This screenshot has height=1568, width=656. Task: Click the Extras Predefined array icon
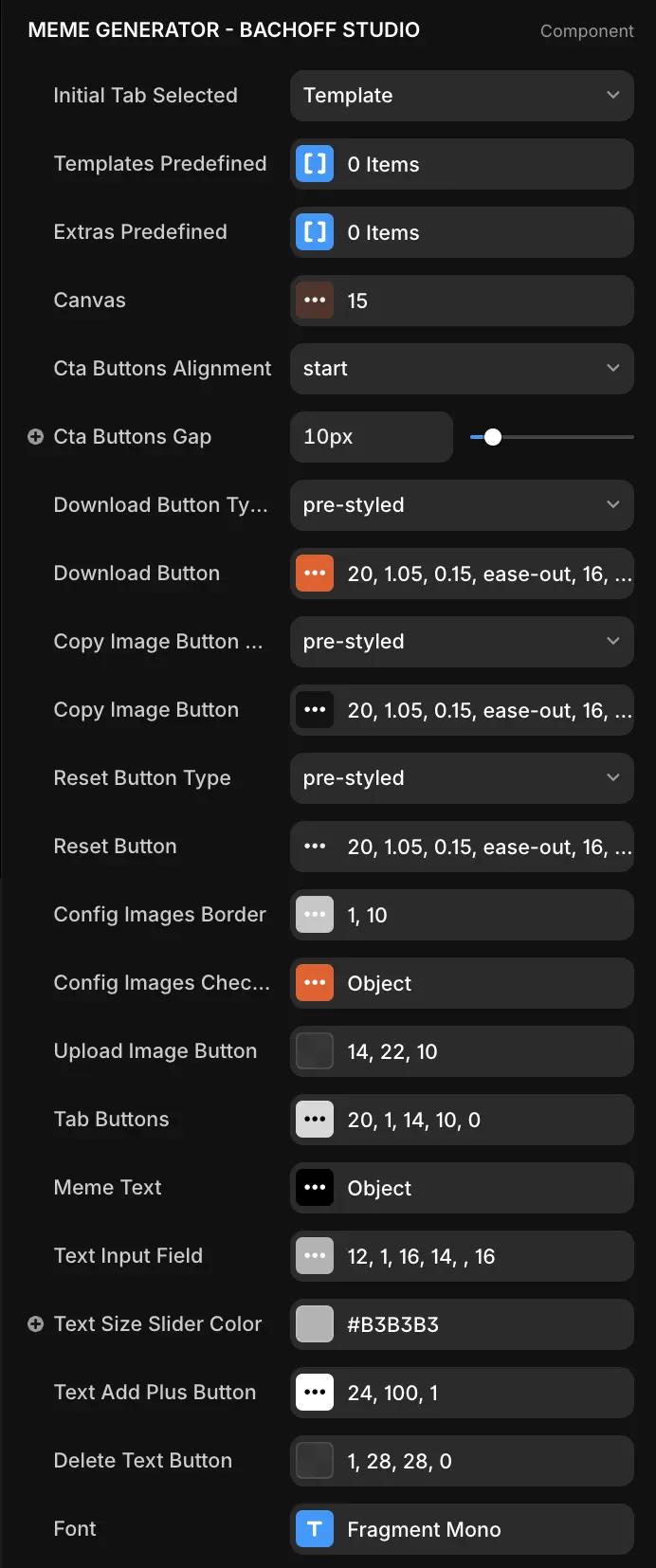[315, 232]
